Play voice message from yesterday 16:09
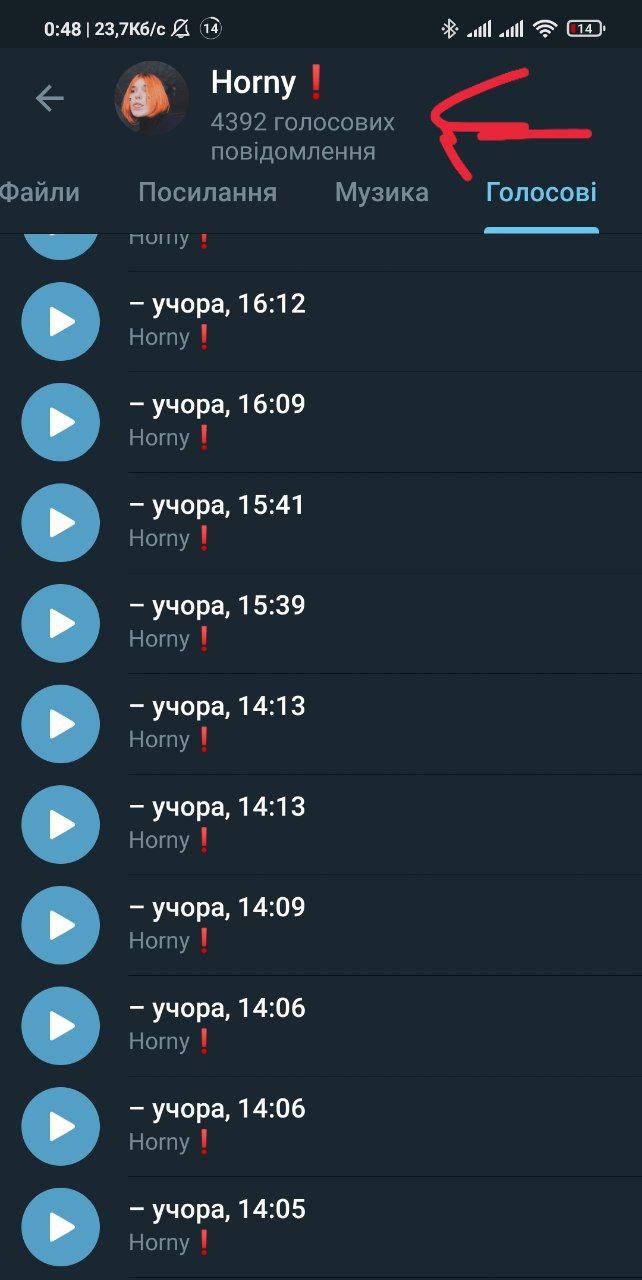 tap(61, 422)
